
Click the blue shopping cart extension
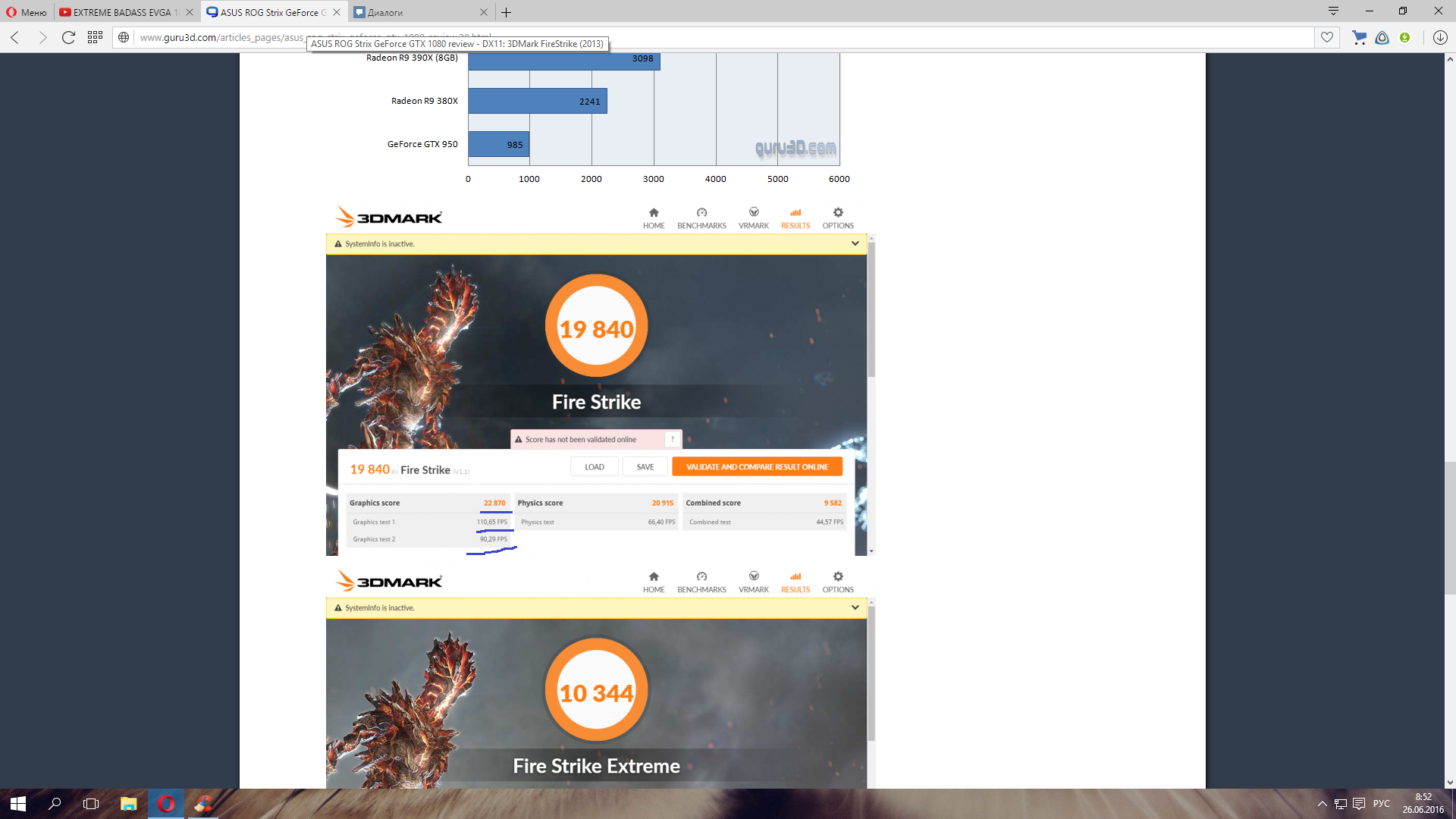pyautogui.click(x=1359, y=37)
